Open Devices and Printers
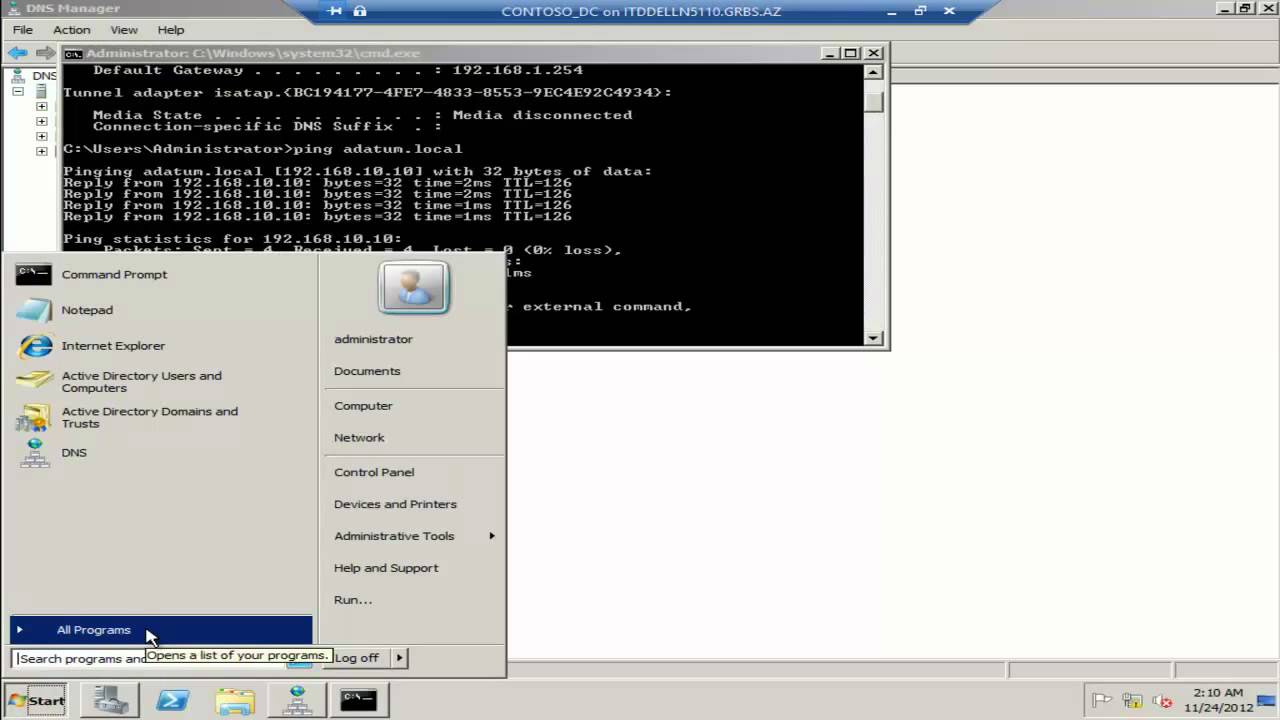The height and width of the screenshot is (720, 1280). (x=395, y=504)
